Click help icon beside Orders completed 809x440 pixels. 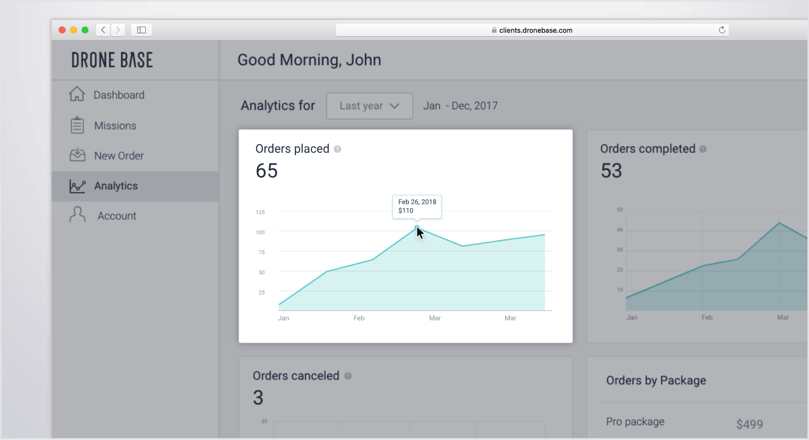tap(703, 149)
